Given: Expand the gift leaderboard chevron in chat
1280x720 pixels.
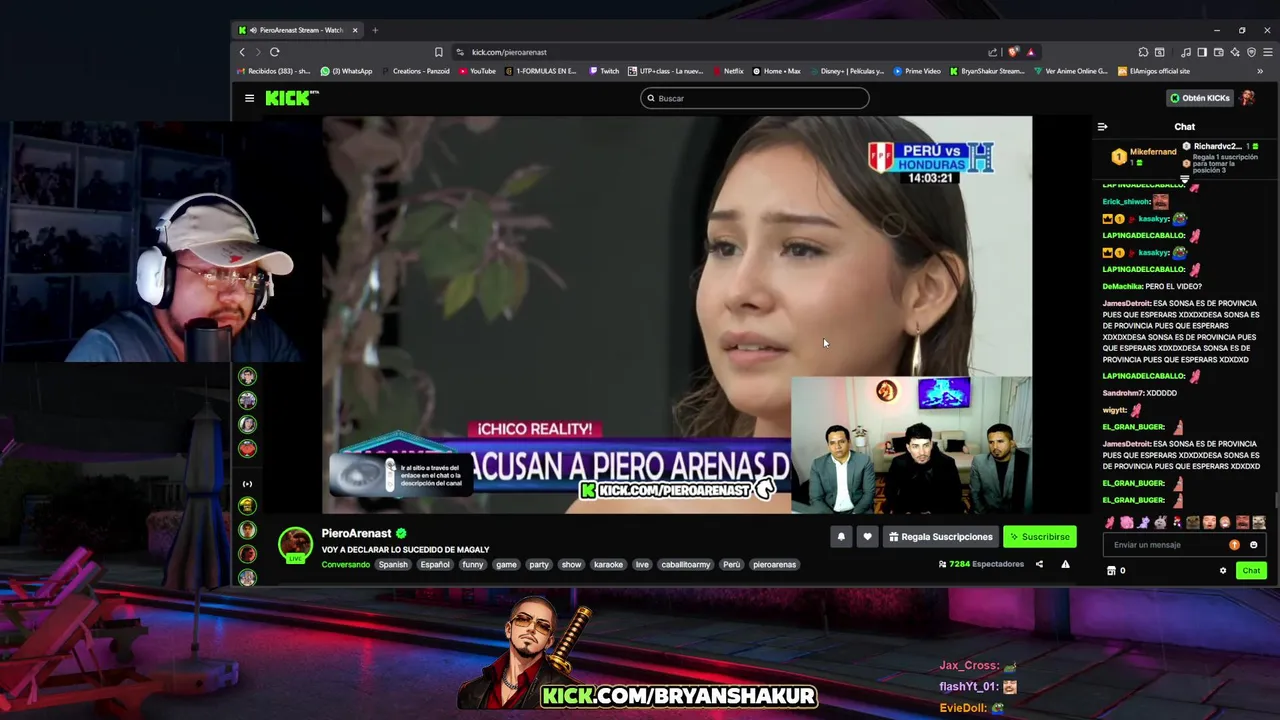Looking at the screenshot, I should pos(1185,179).
